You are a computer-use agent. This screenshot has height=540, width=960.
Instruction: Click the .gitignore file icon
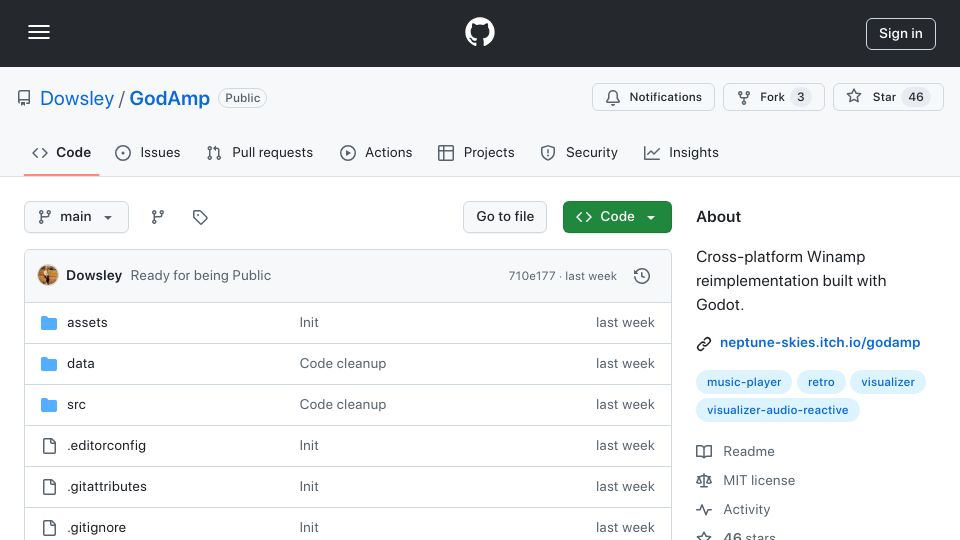pos(49,528)
